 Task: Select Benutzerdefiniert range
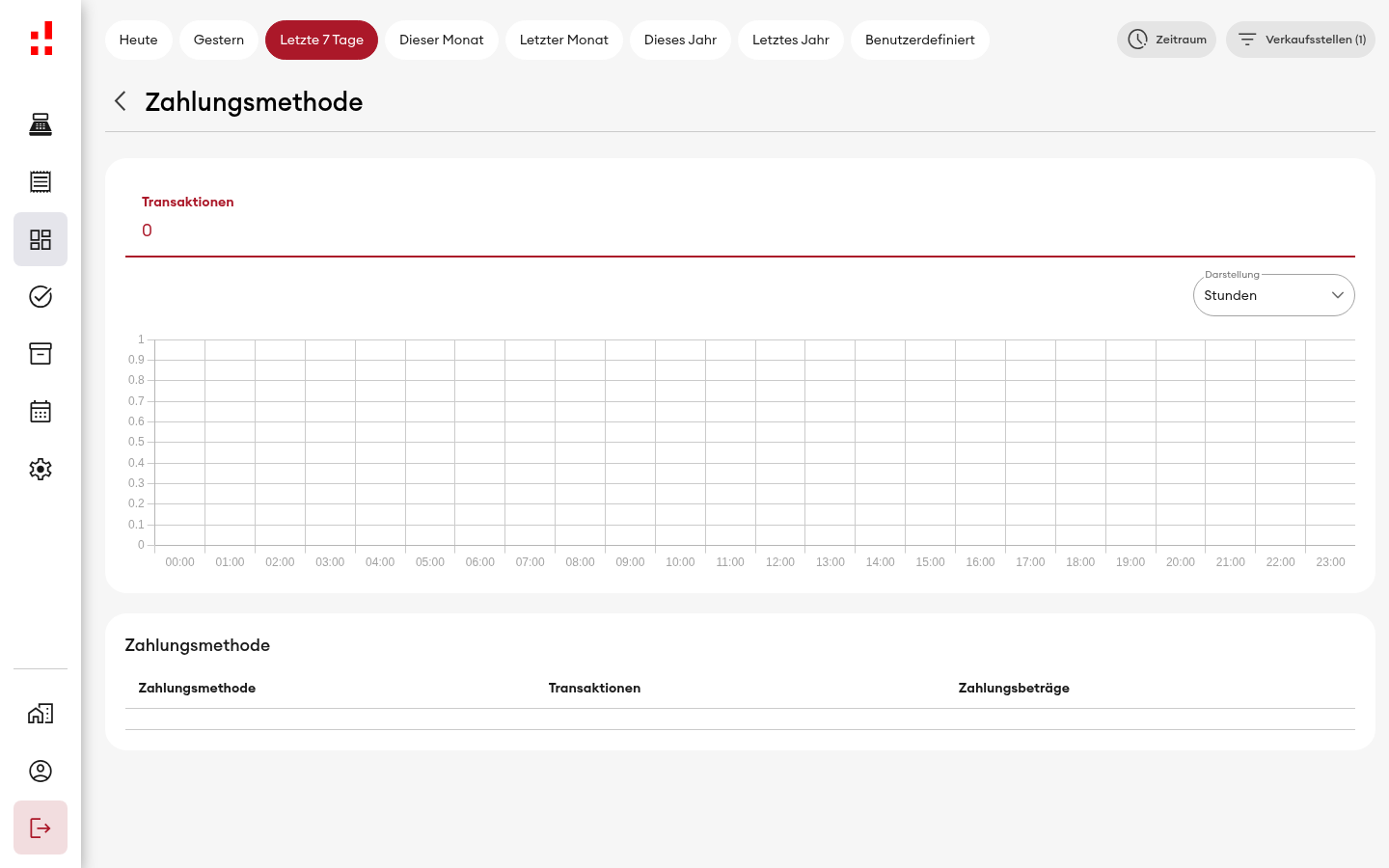point(920,40)
